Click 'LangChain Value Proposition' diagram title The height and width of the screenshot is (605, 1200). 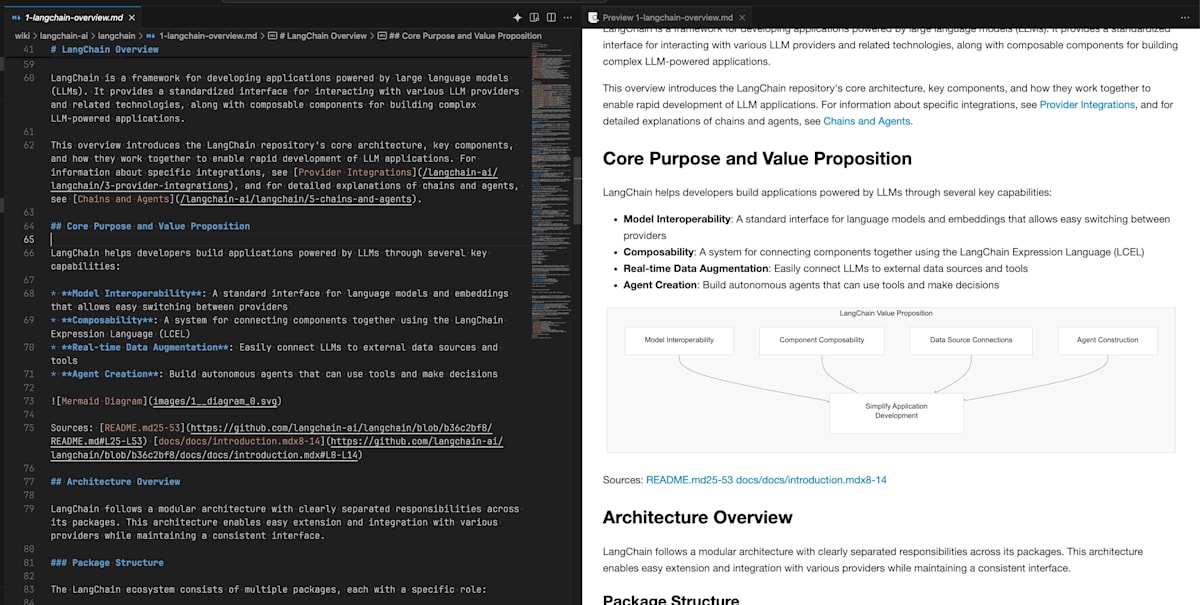tap(886, 313)
